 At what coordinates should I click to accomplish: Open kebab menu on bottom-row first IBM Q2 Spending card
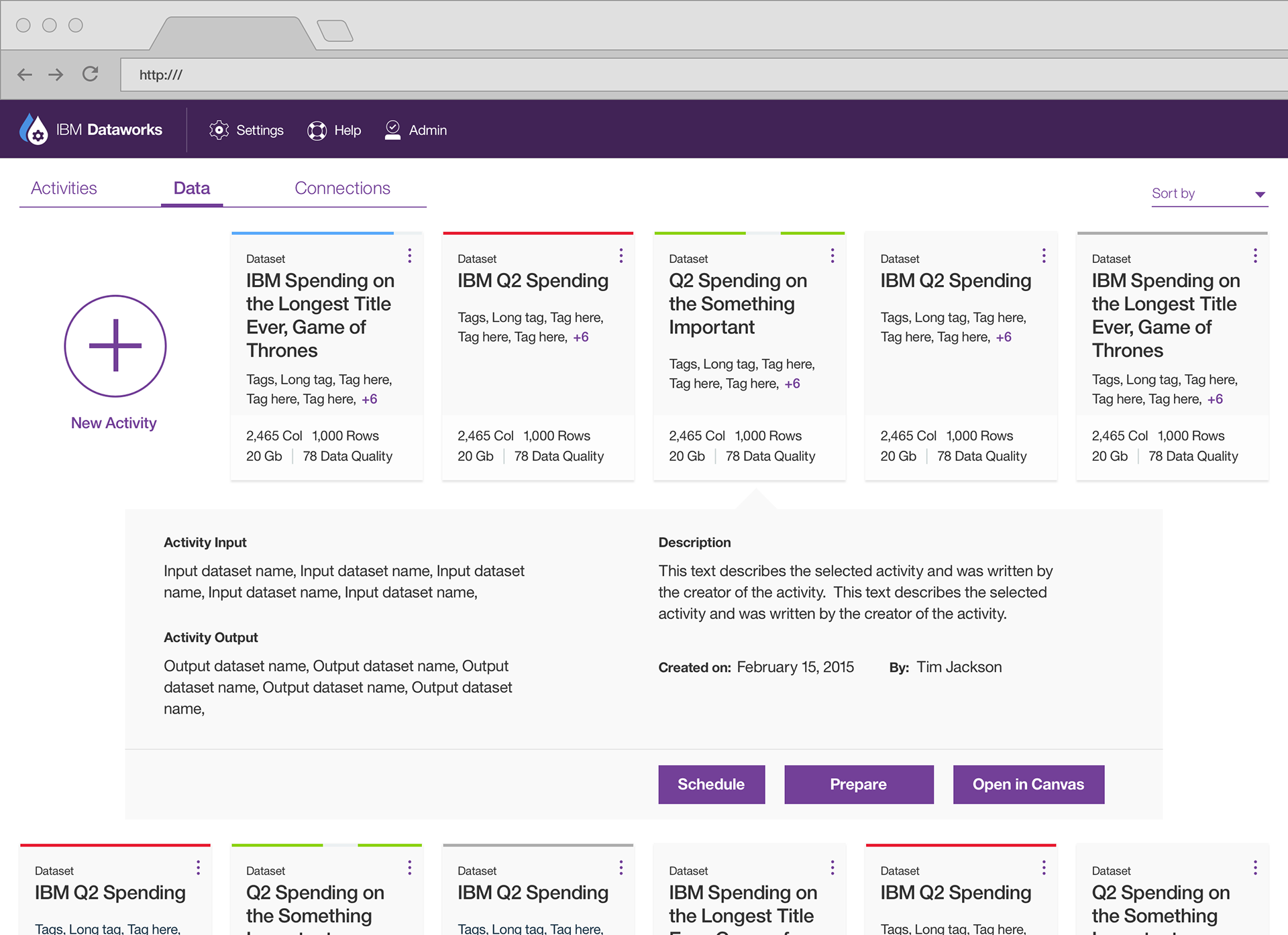[198, 868]
